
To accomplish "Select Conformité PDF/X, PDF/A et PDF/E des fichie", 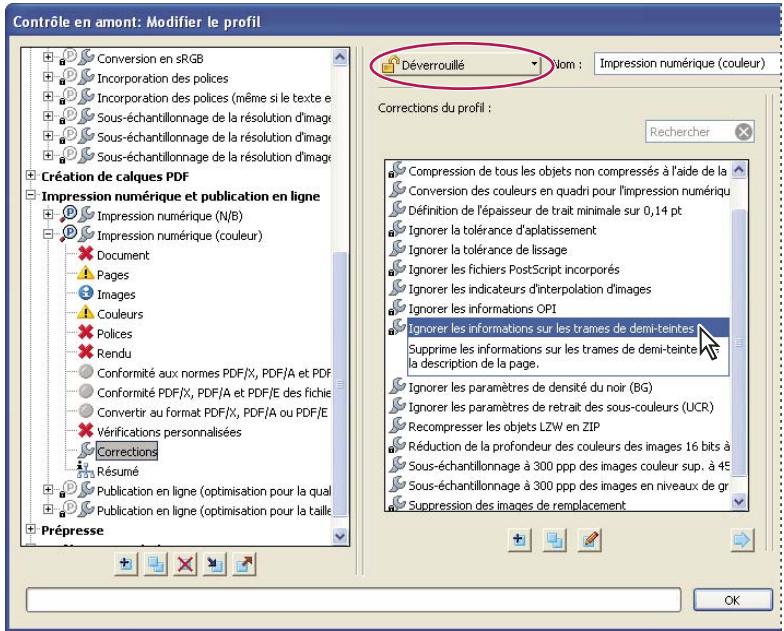I will point(214,393).
